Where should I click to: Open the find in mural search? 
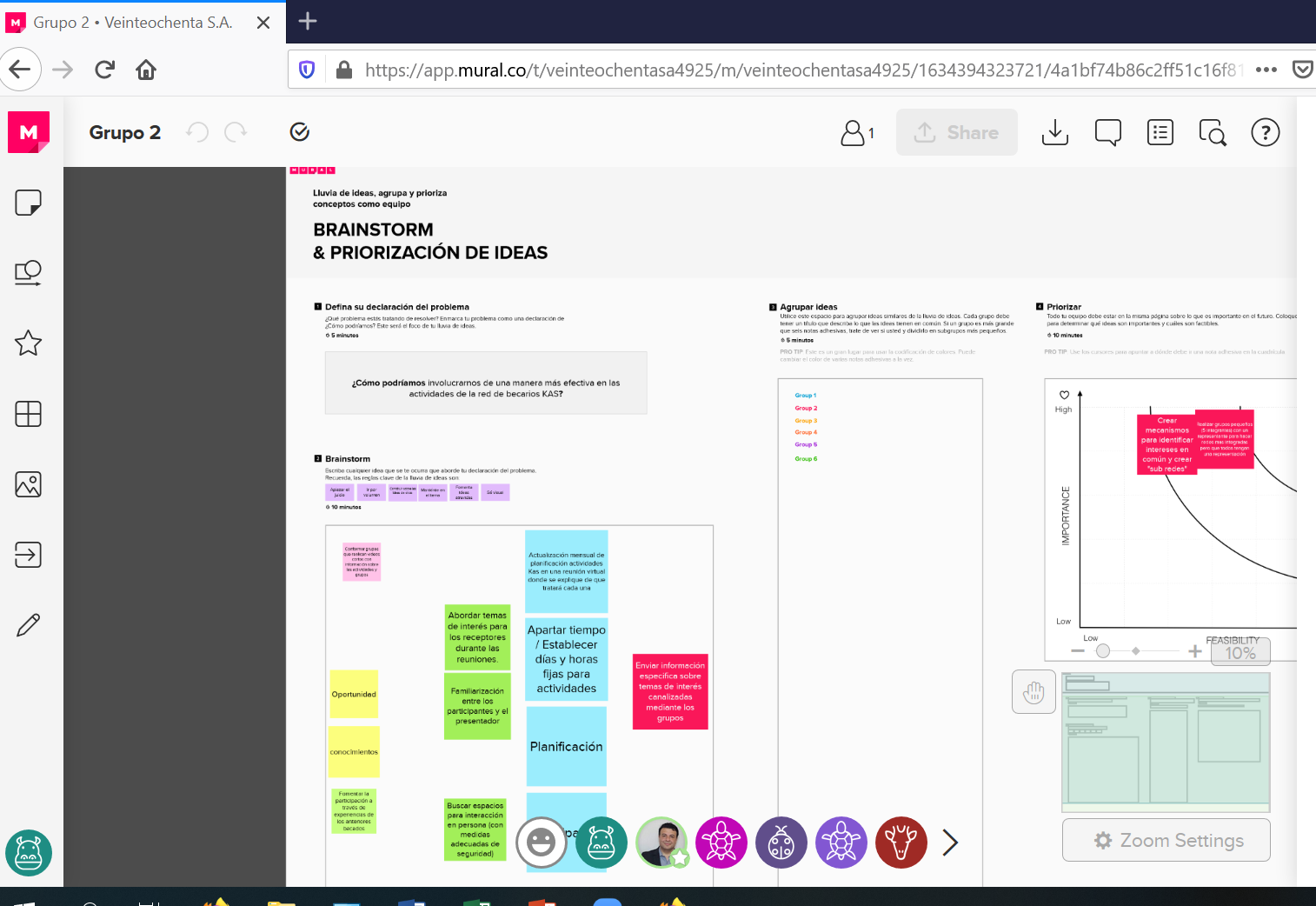pos(1213,132)
